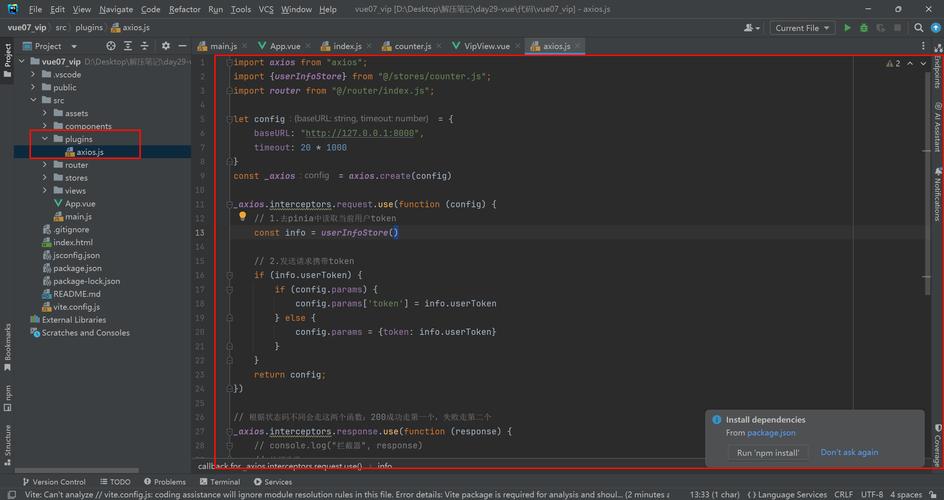Hide the Project tool window with minus icon
Image resolution: width=944 pixels, height=500 pixels.
[181, 46]
